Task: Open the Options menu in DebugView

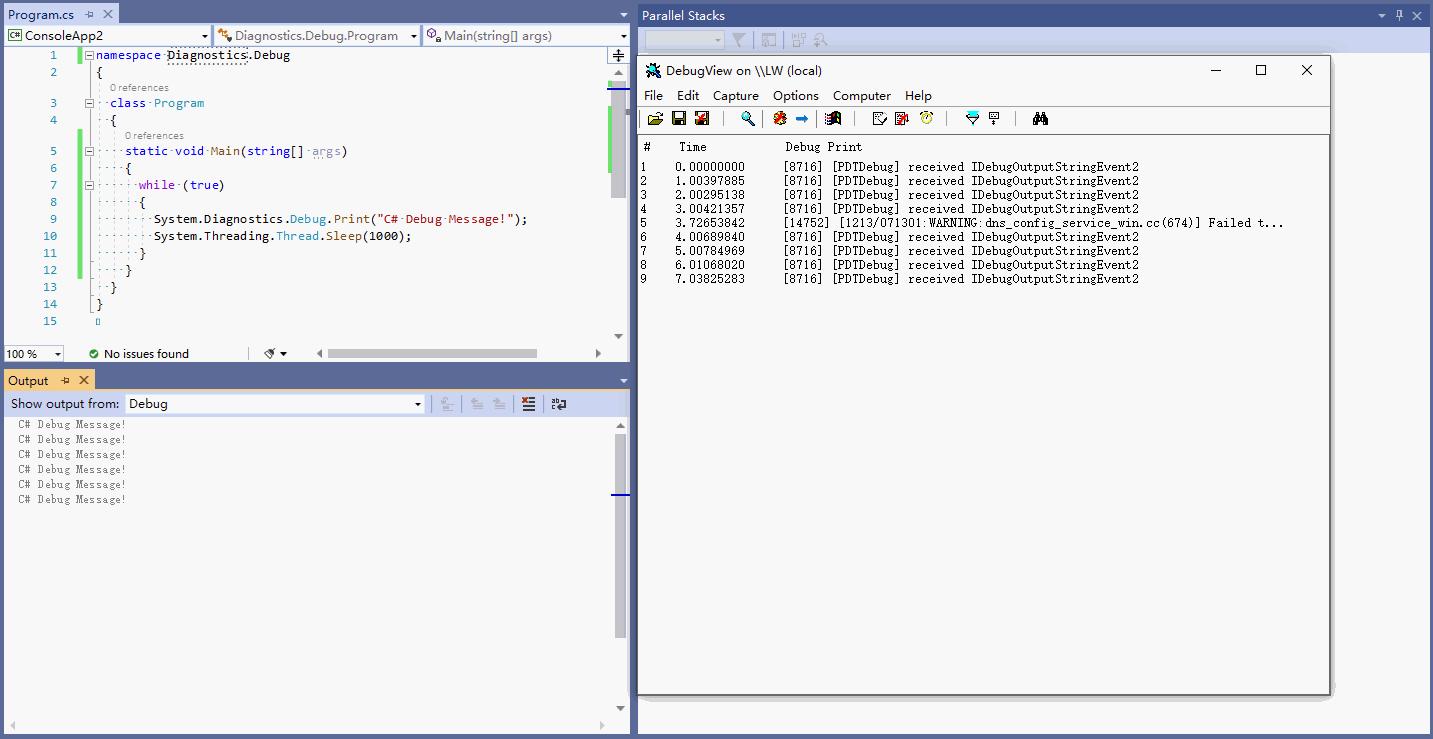Action: click(x=796, y=96)
